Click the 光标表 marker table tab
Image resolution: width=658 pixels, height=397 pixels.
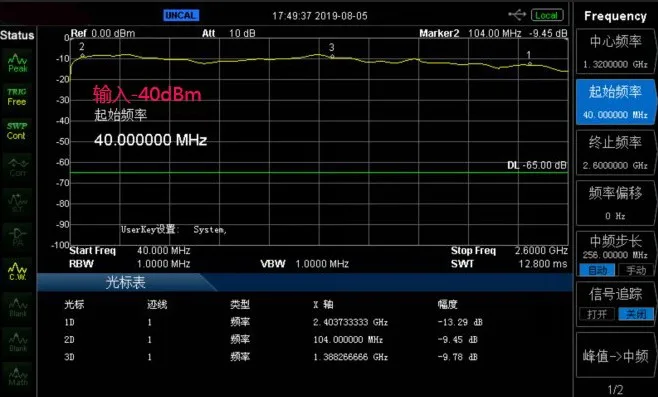tap(126, 282)
